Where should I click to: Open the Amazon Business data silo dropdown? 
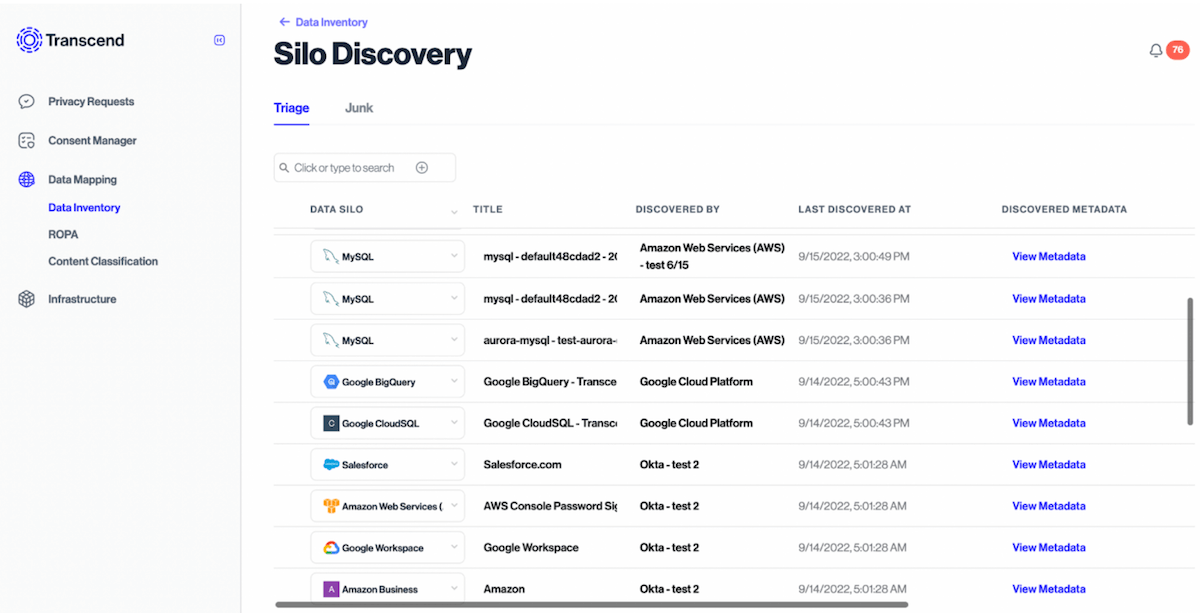(x=388, y=589)
